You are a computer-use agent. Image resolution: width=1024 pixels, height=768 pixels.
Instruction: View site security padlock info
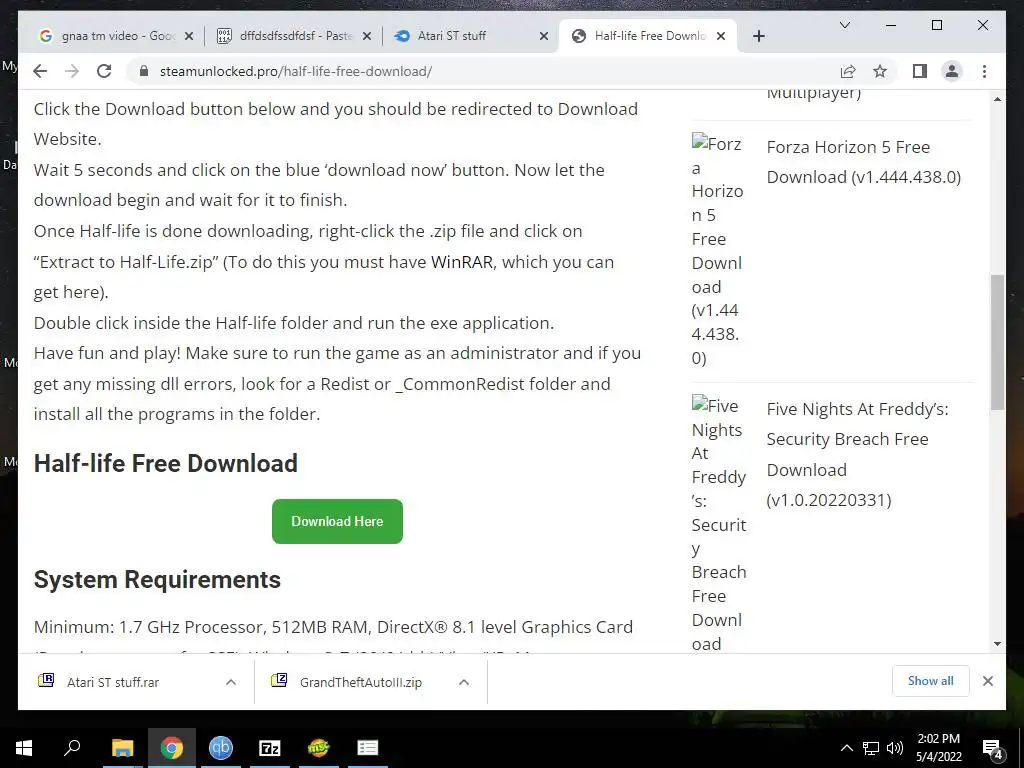point(144,71)
